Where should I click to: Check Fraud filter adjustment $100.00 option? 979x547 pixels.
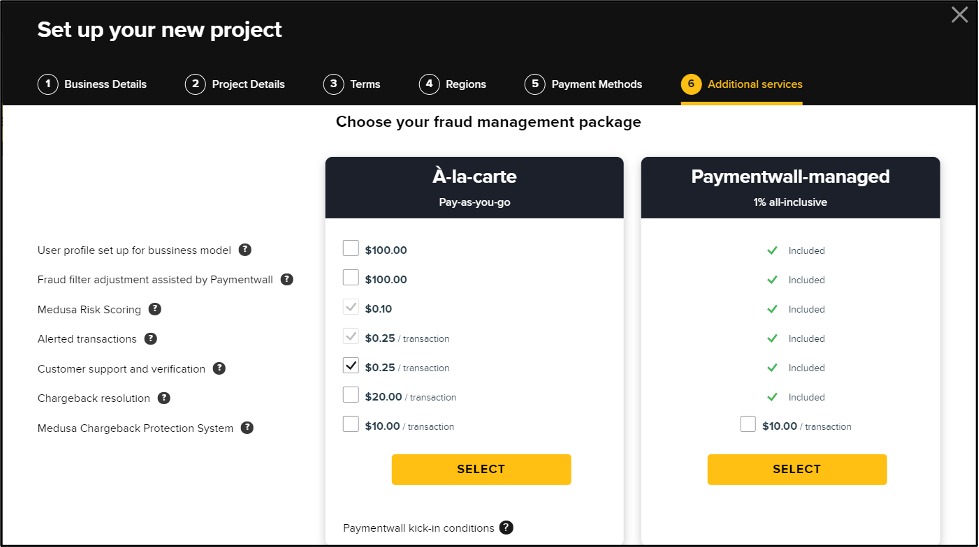pos(351,277)
